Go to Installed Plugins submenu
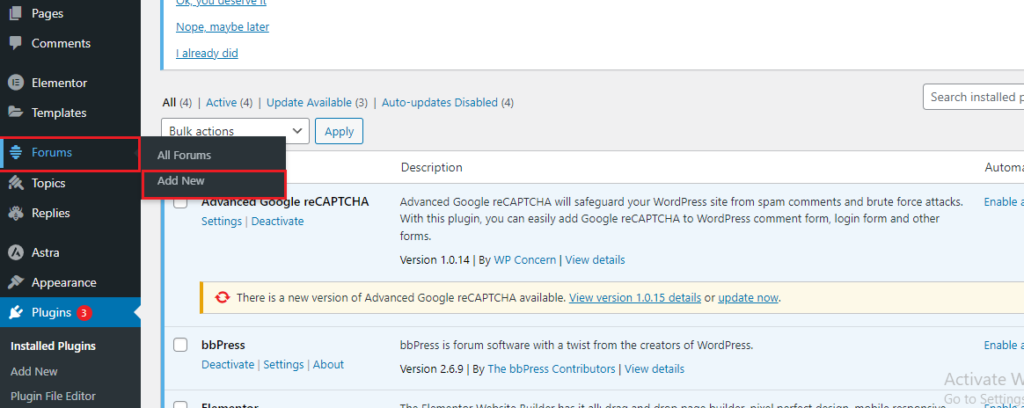The image size is (1024, 408). pyautogui.click(x=53, y=346)
